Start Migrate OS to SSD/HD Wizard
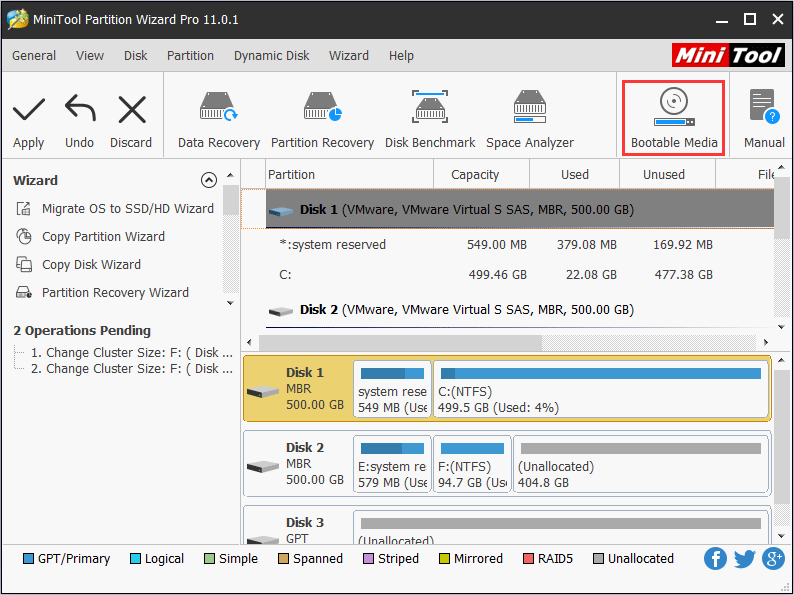Viewport: 794px width, 595px height. click(127, 209)
